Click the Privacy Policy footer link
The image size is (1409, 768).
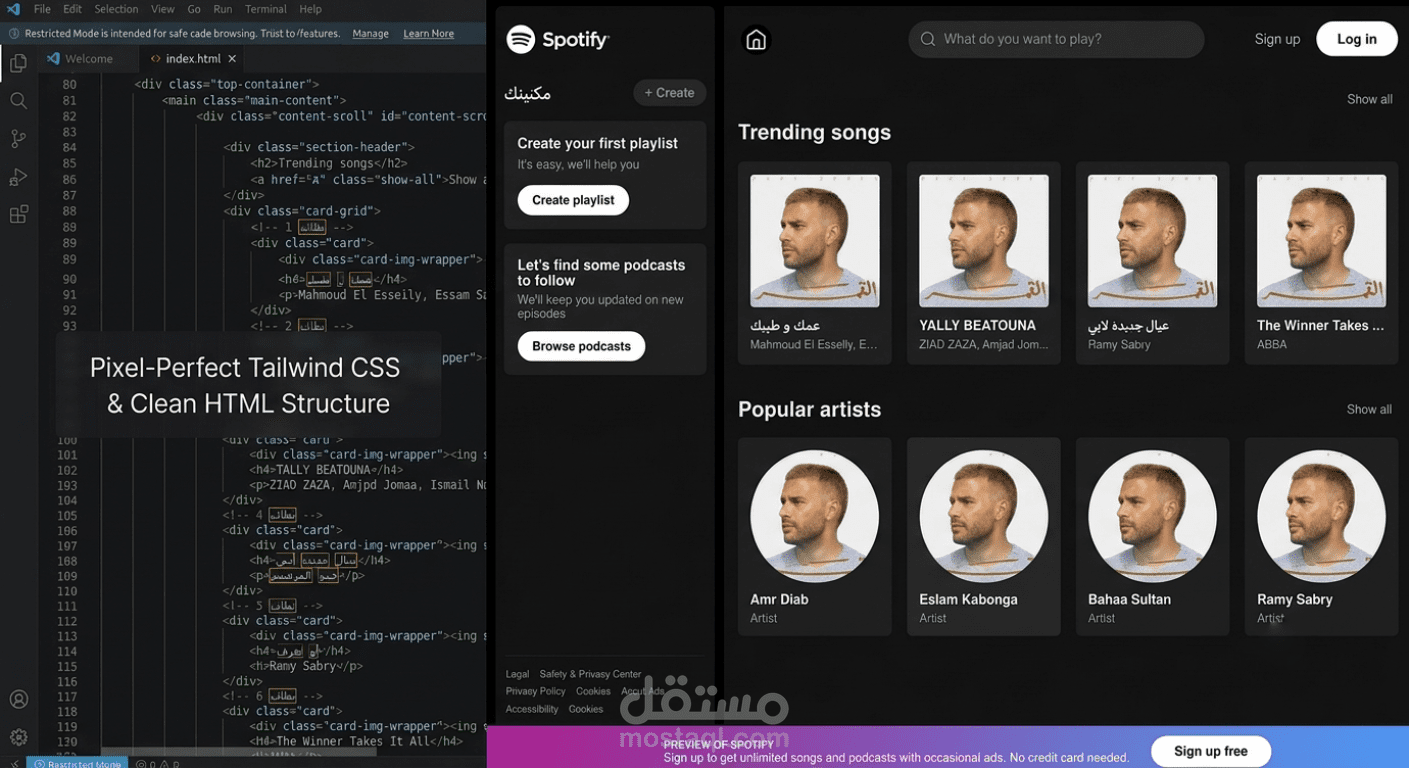pos(535,691)
